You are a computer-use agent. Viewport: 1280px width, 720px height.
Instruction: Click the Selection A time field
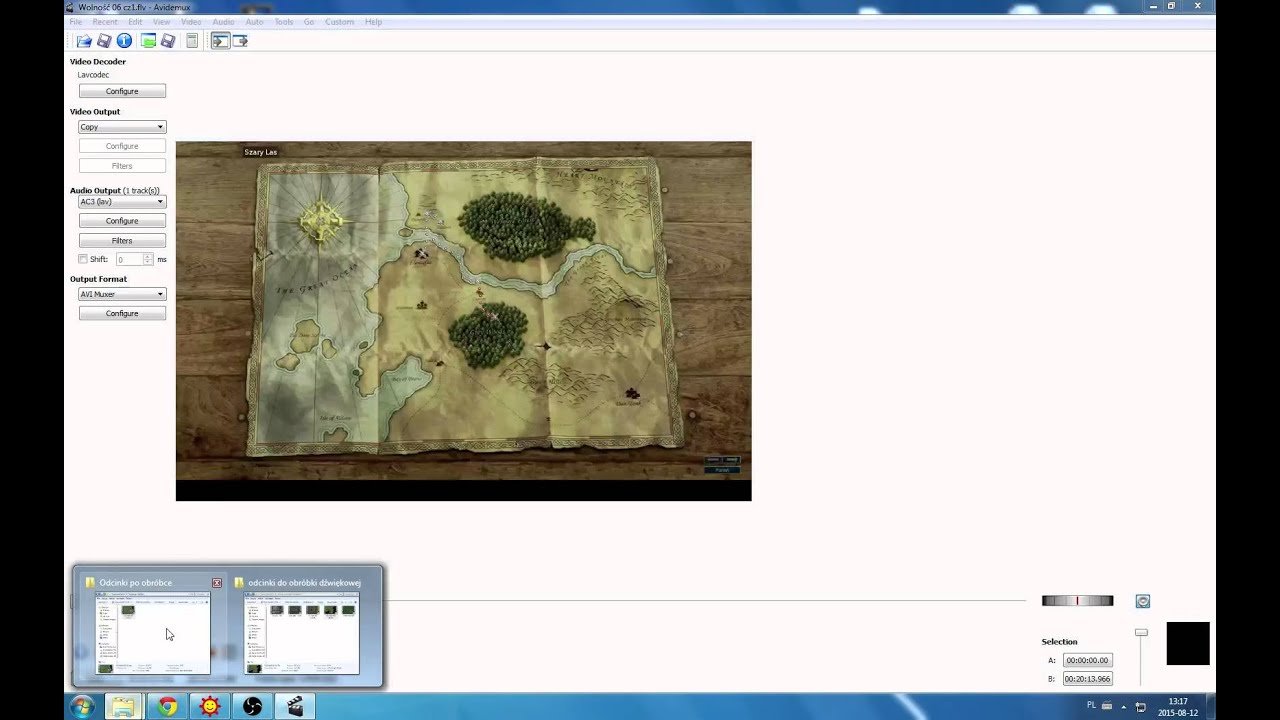1087,660
